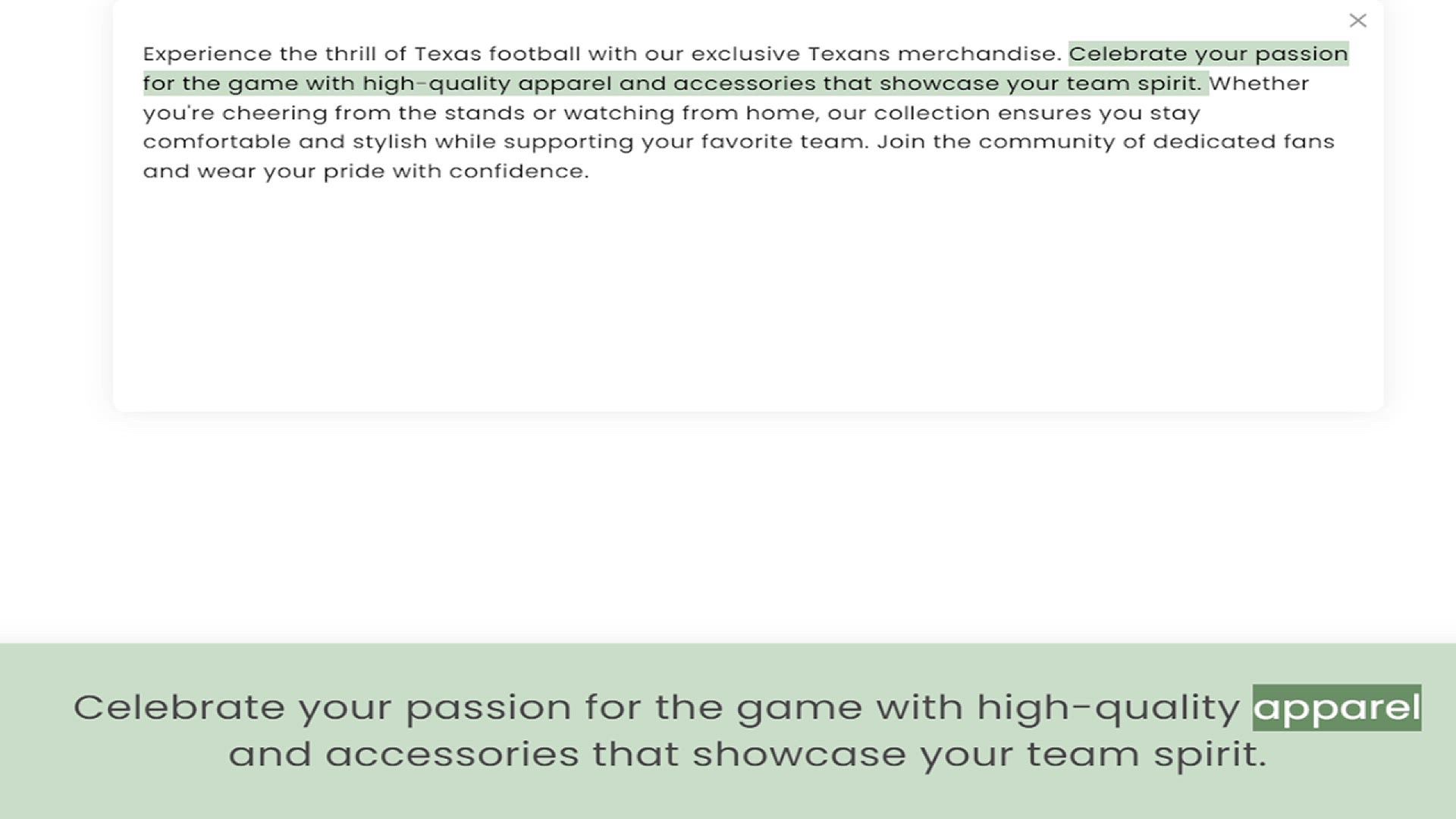Click the highlighted word "apparel" in the bottom caption

click(x=1336, y=708)
